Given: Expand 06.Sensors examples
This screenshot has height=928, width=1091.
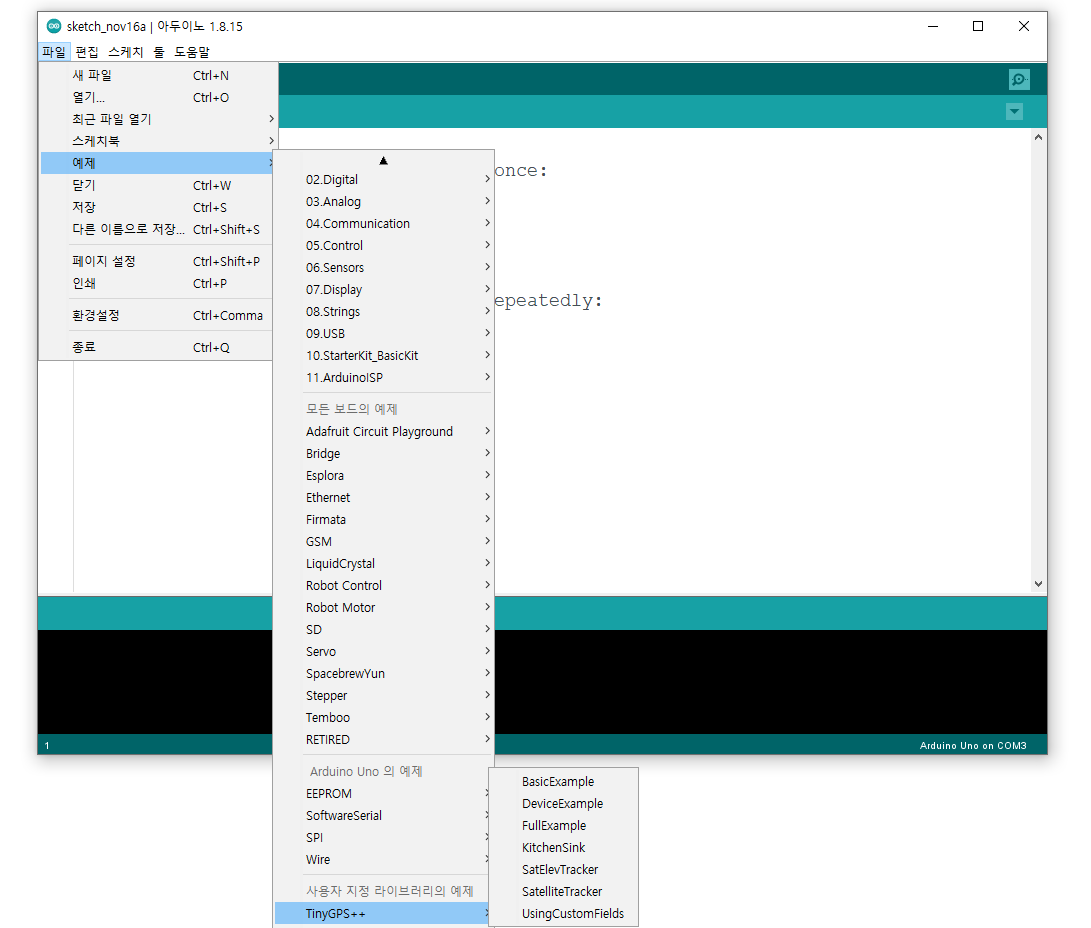Looking at the screenshot, I should tap(384, 268).
